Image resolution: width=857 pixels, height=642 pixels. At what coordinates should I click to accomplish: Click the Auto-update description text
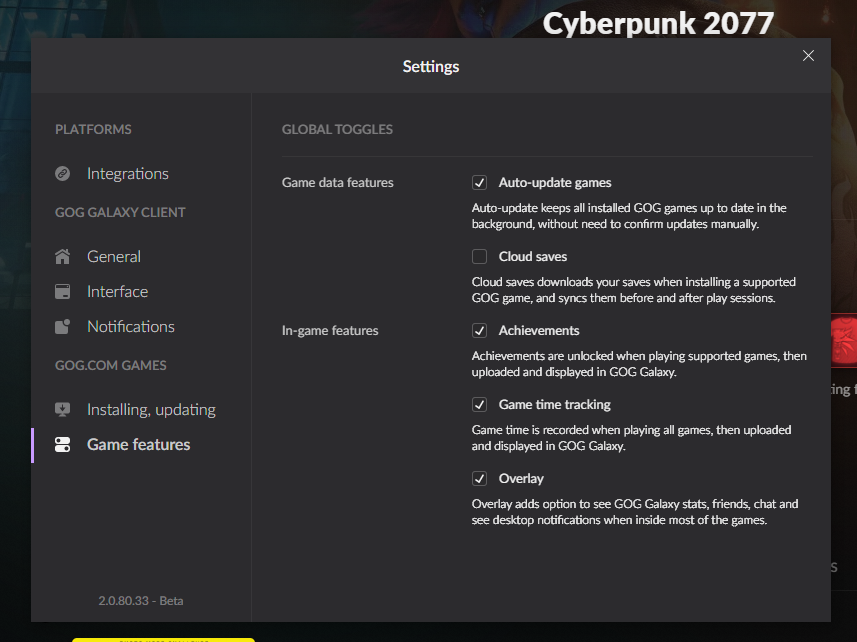coord(629,216)
